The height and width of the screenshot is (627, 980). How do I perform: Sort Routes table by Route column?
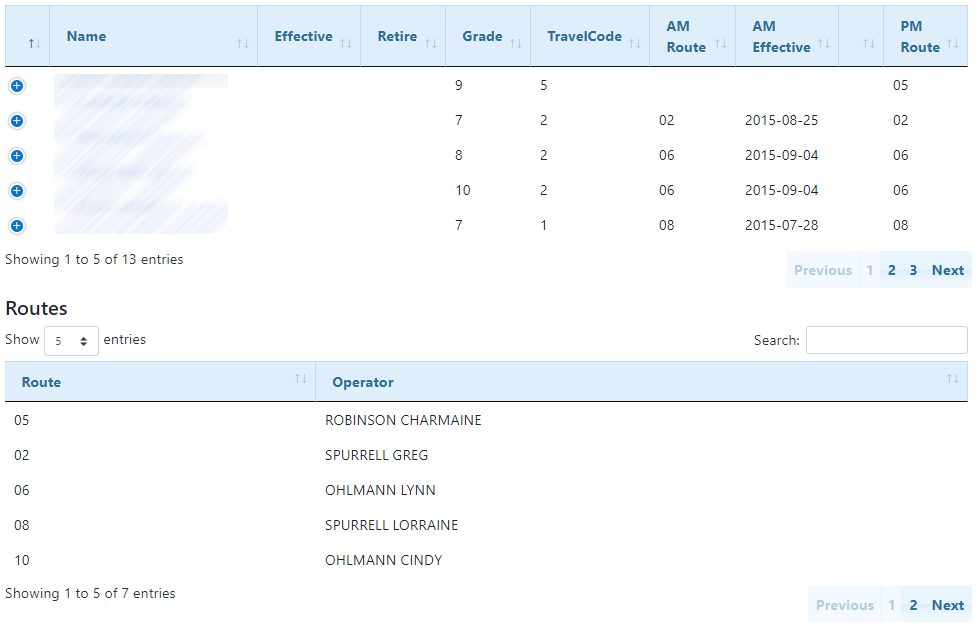tap(160, 382)
